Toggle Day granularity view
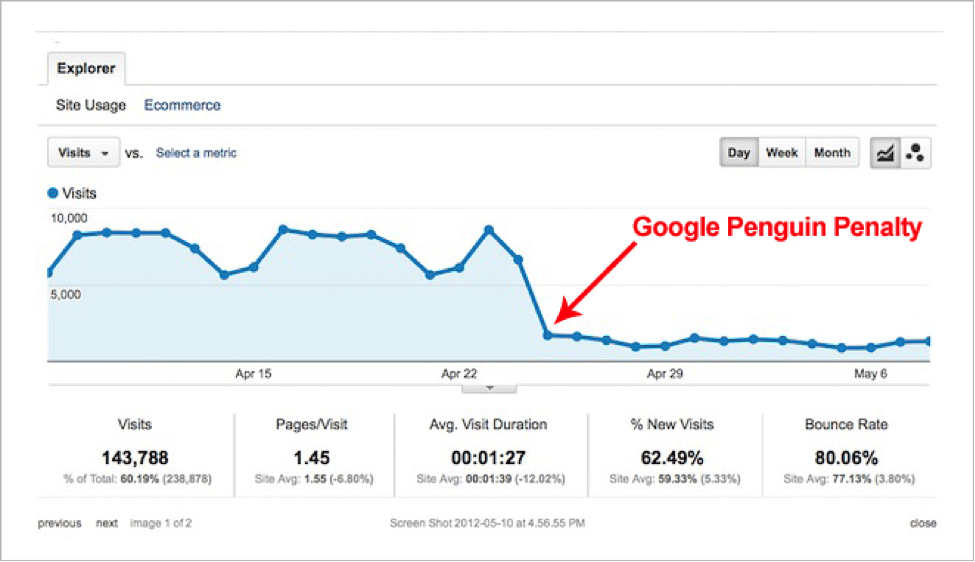This screenshot has height=562, width=975. (x=739, y=153)
